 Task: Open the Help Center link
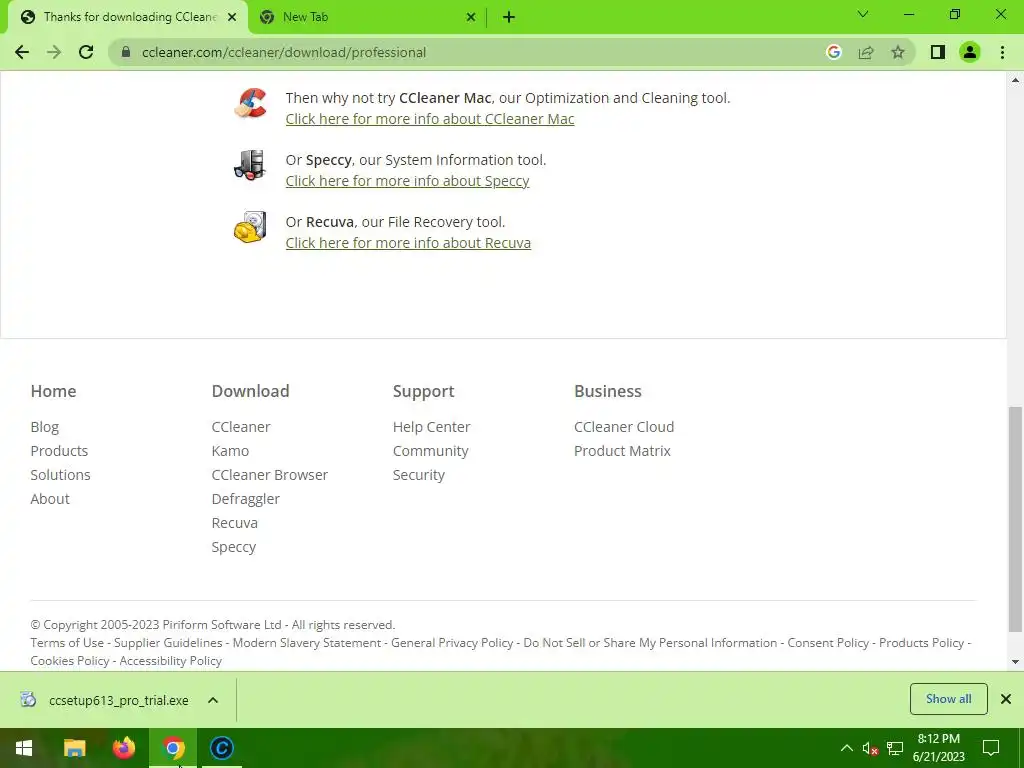(x=431, y=427)
